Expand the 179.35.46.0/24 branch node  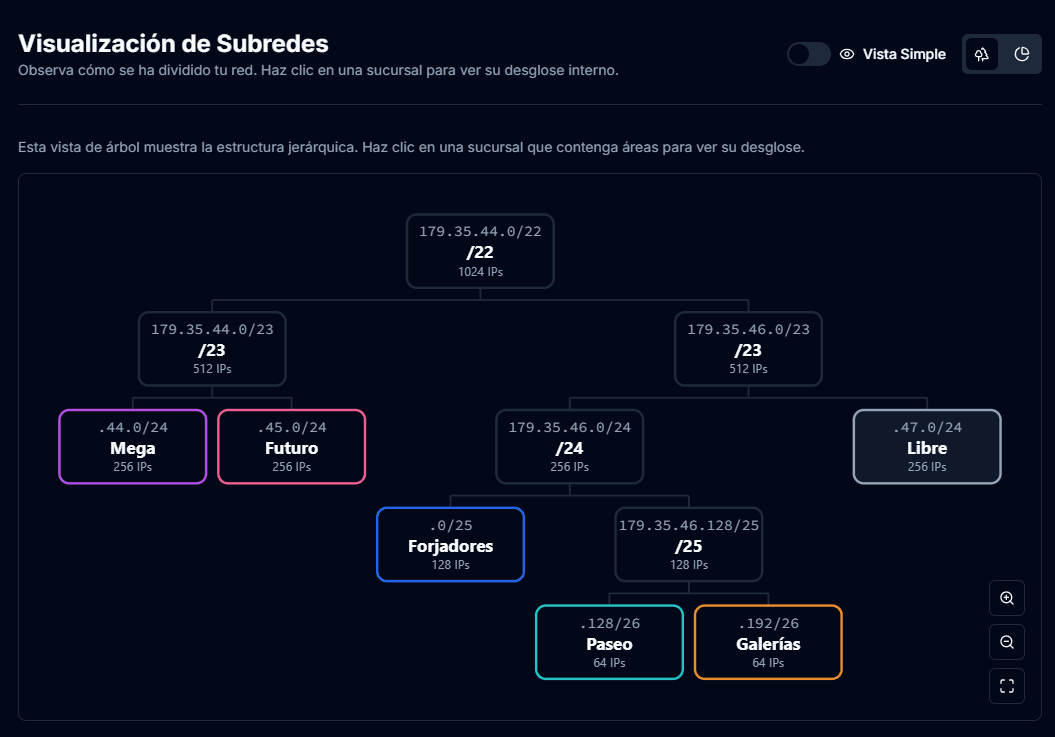[569, 446]
